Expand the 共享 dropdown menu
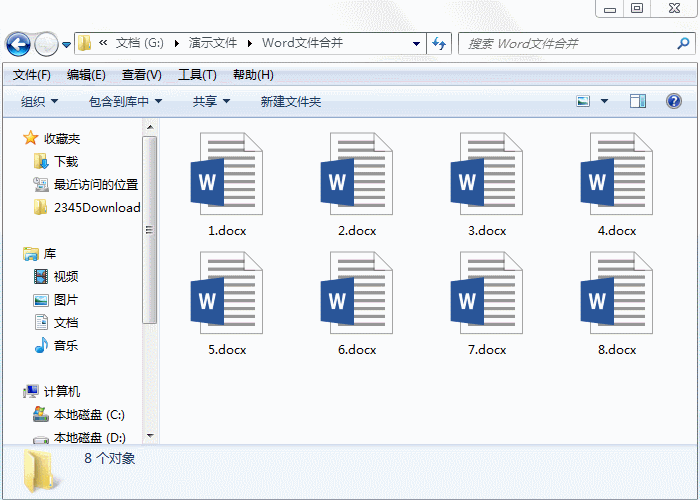This screenshot has height=500, width=700. 226,101
